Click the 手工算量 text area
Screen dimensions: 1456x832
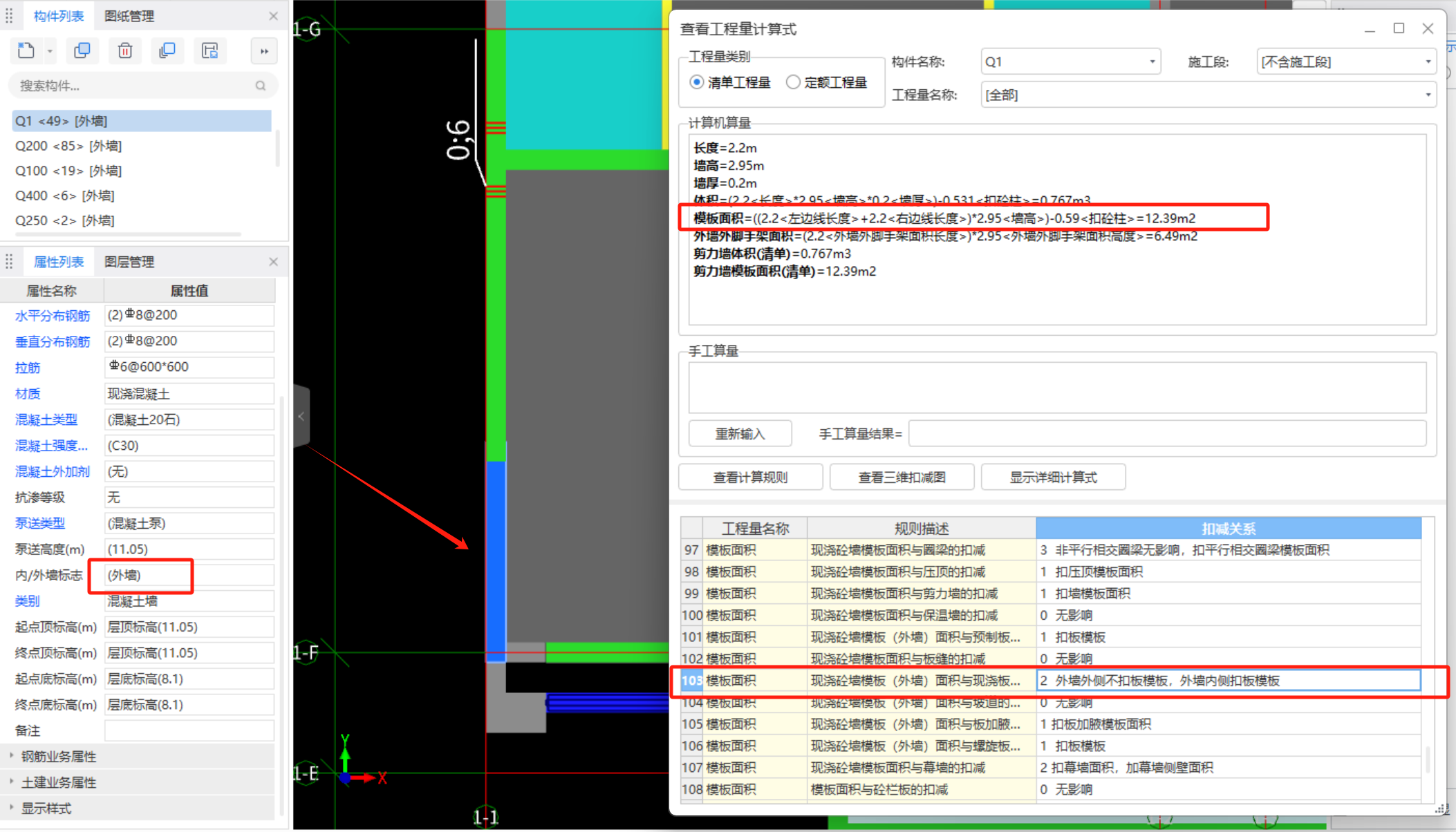pos(1057,387)
